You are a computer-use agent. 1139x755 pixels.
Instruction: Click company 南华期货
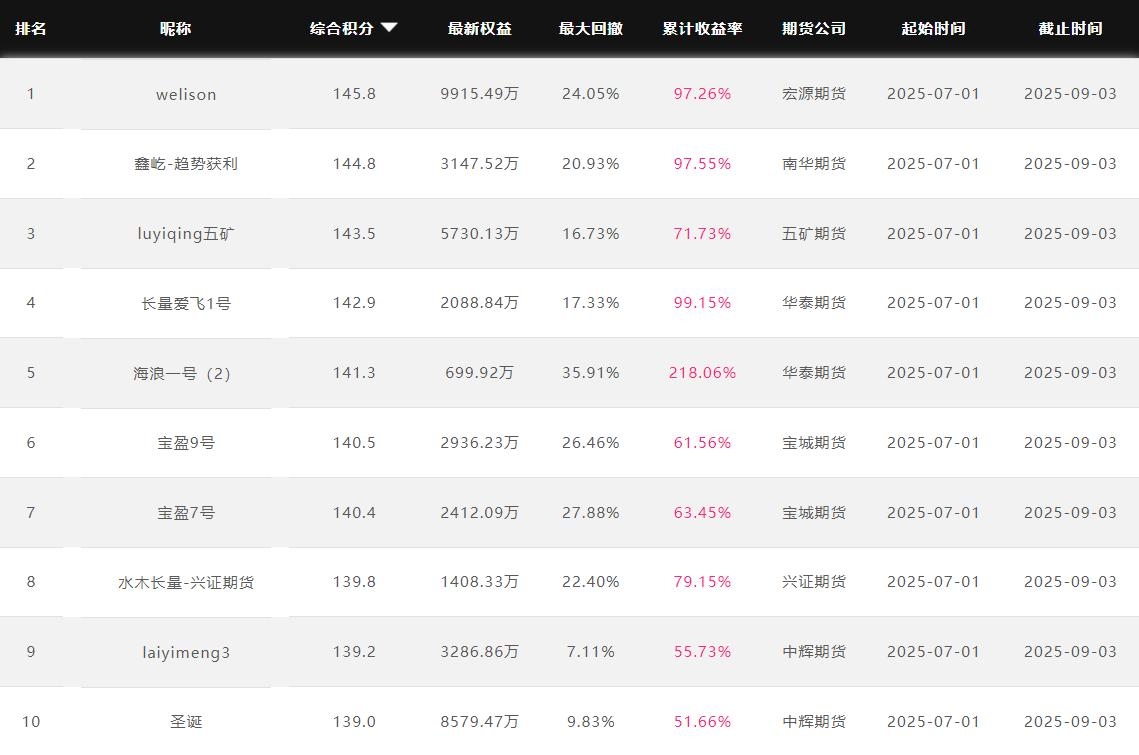814,163
